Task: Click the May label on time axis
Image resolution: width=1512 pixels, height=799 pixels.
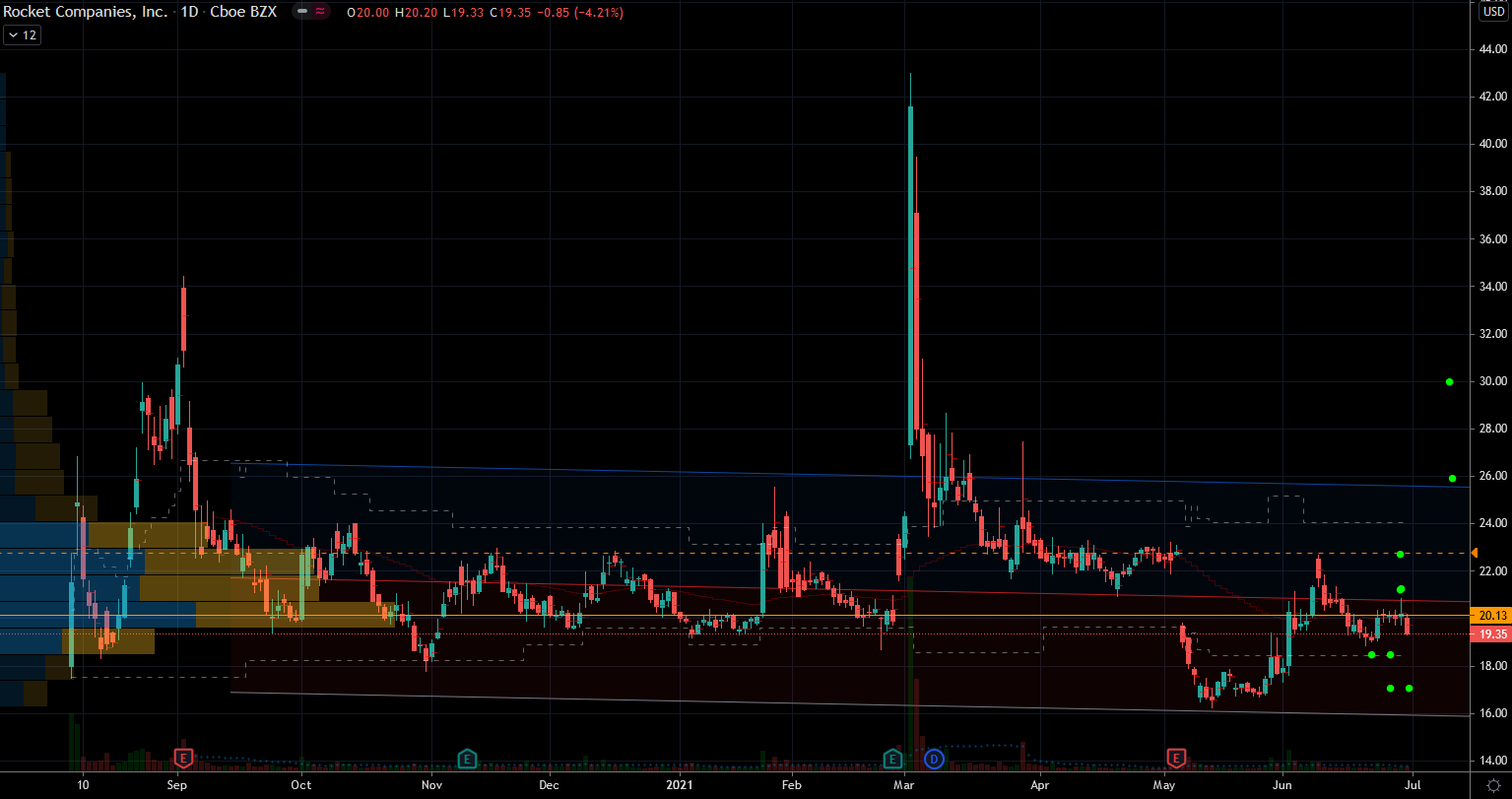Action: pos(1165,785)
